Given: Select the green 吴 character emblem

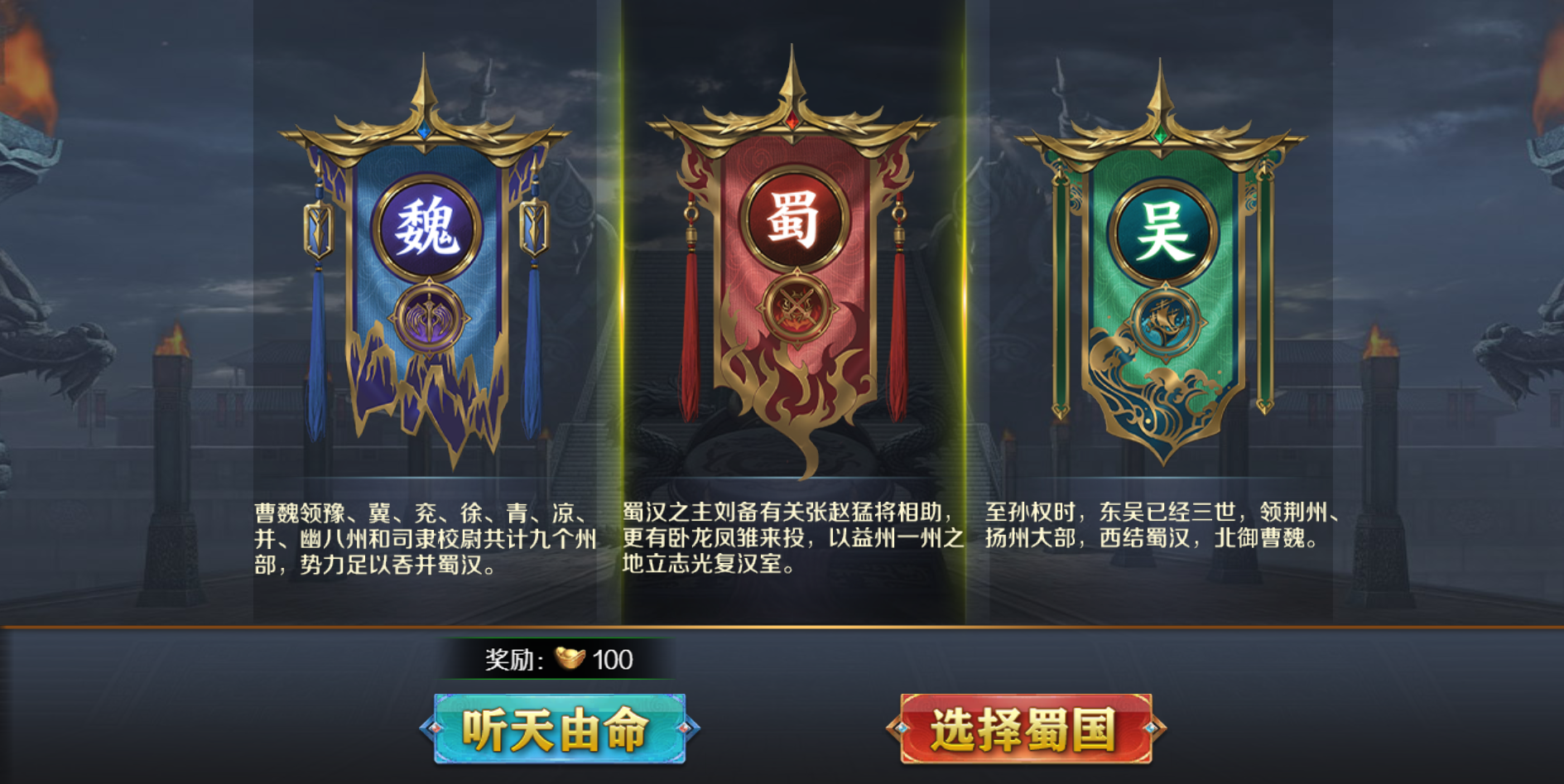Looking at the screenshot, I should [x=1163, y=233].
